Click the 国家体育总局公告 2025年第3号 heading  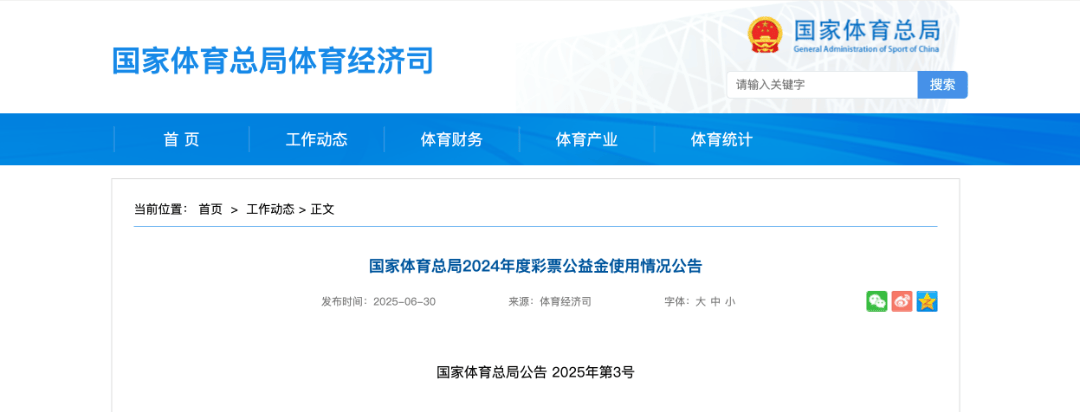click(535, 373)
